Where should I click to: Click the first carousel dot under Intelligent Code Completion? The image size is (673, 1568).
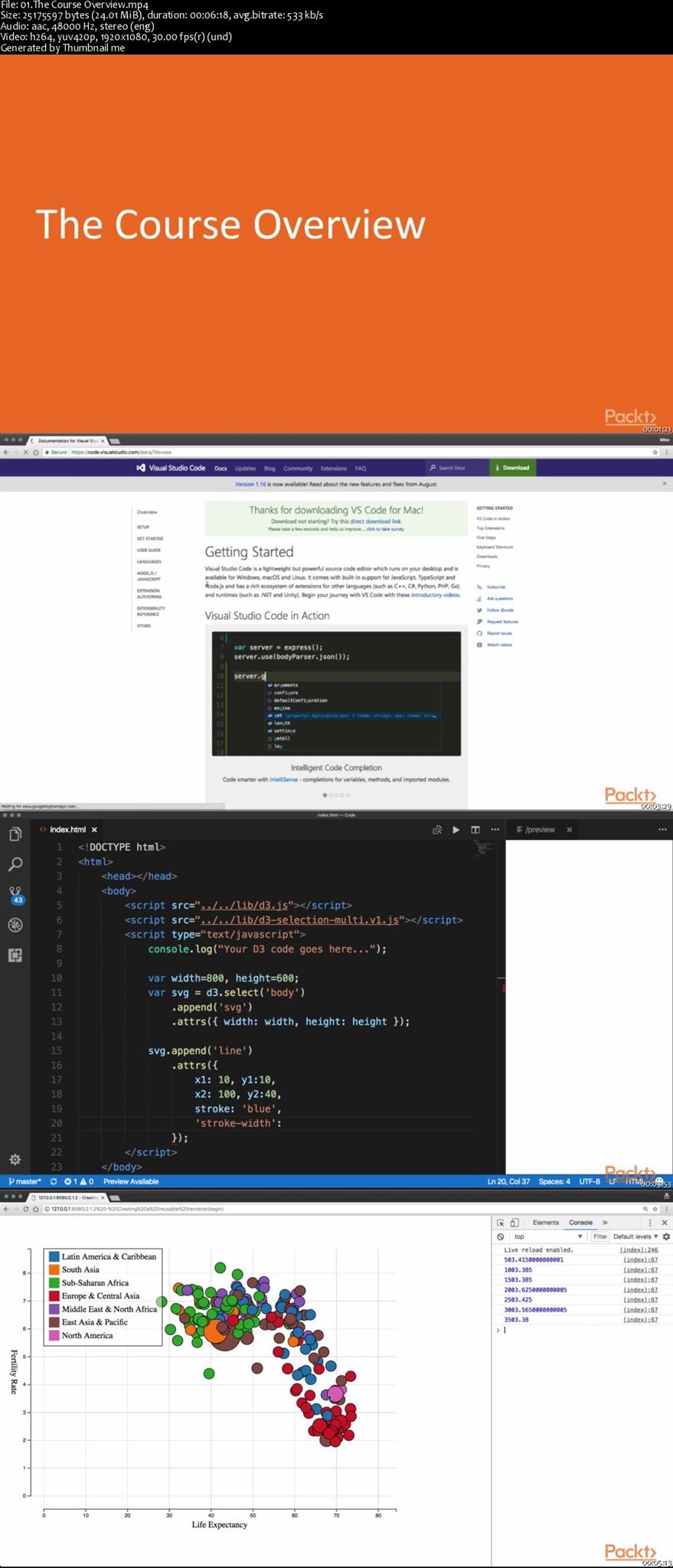point(325,795)
